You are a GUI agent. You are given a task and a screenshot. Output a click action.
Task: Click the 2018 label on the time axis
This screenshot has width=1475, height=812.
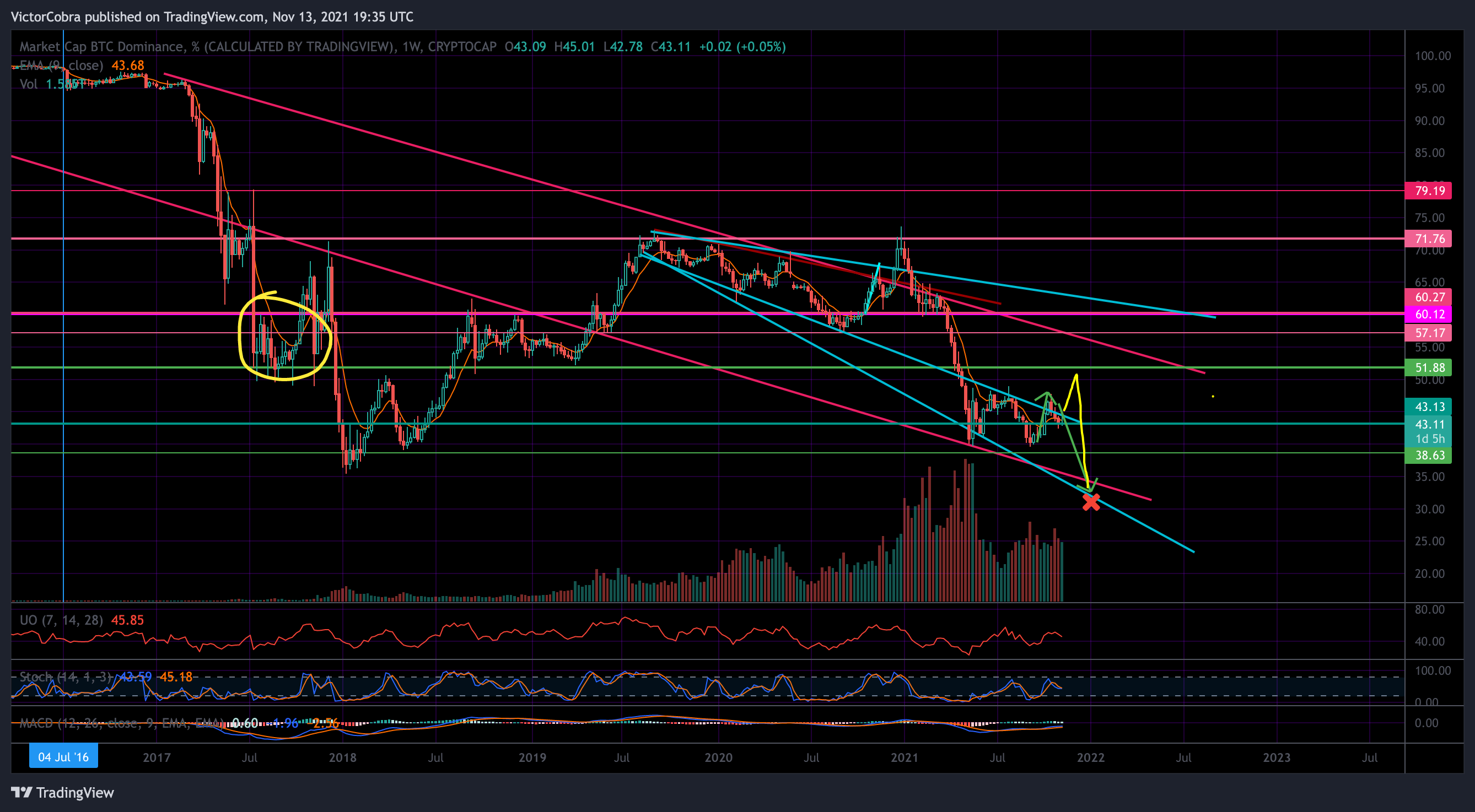[x=342, y=757]
